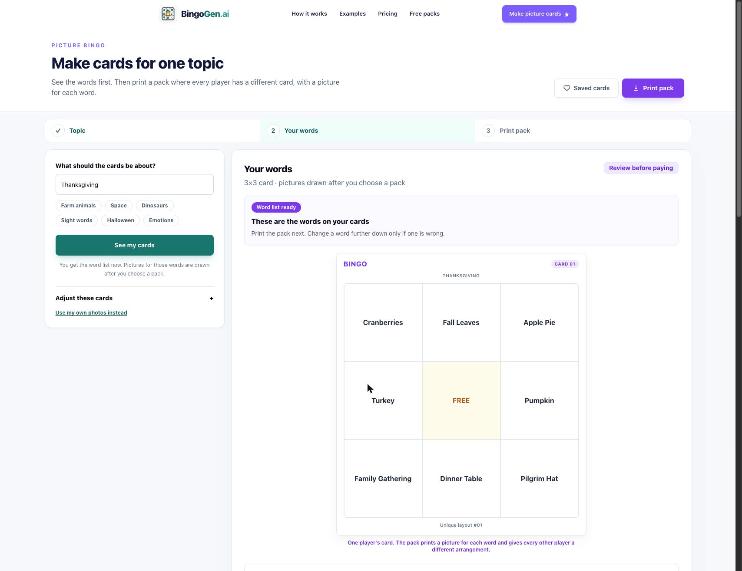
Task: Click the topic input field containing Thanksgiving
Action: 134,184
